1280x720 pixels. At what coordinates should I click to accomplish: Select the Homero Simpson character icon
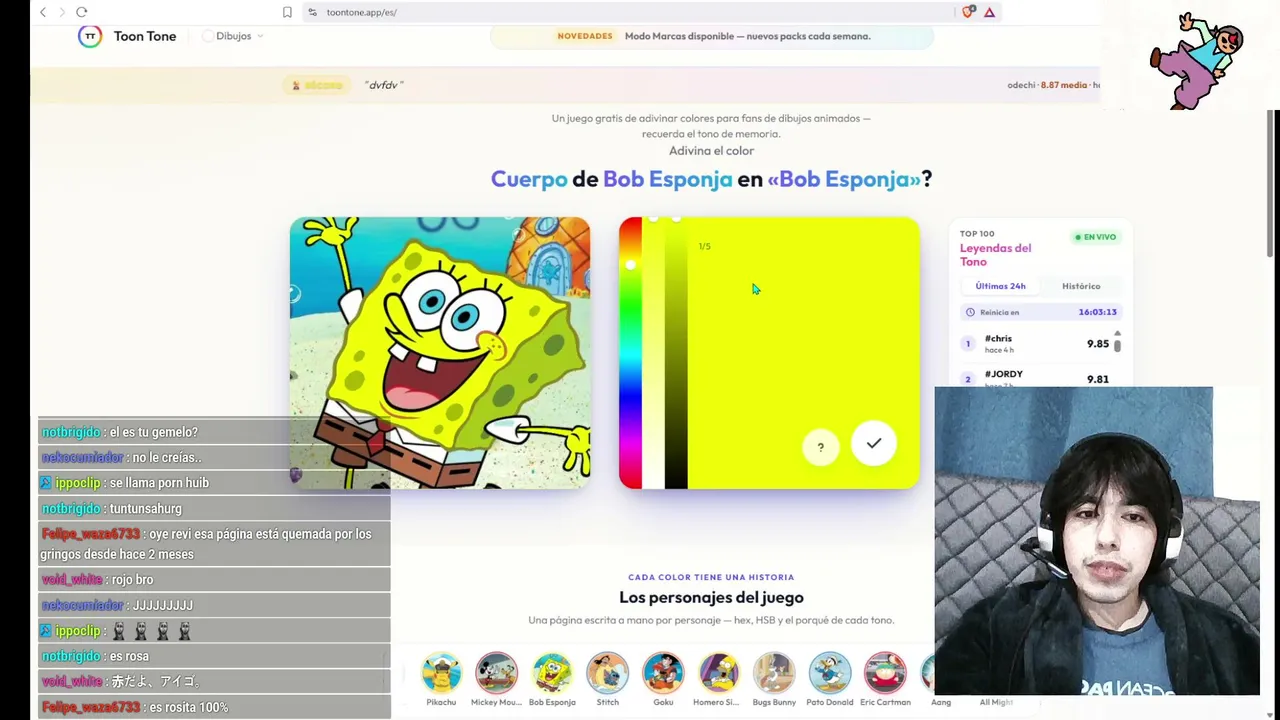718,673
